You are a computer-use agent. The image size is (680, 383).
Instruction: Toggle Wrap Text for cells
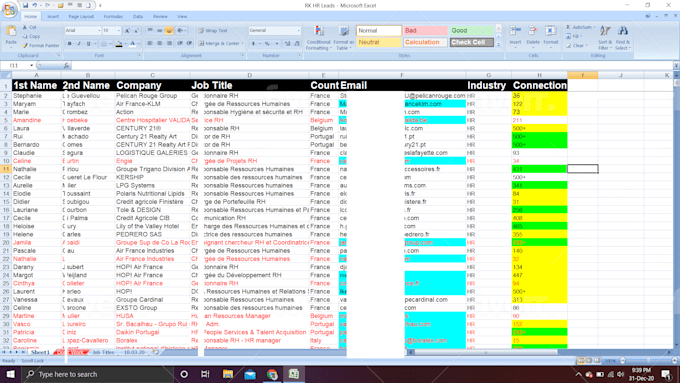(212, 30)
